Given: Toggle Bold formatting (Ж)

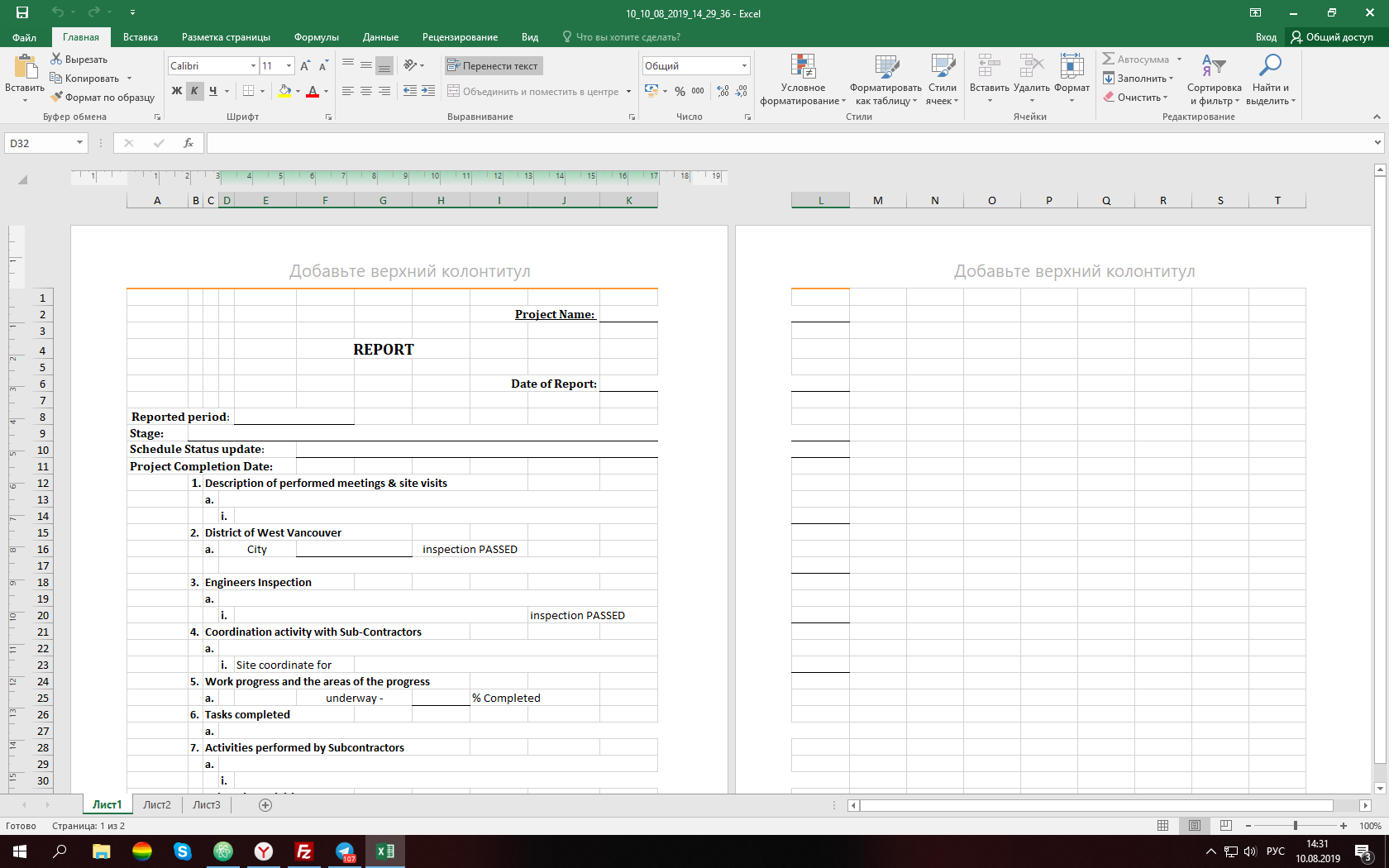Looking at the screenshot, I should tap(176, 91).
